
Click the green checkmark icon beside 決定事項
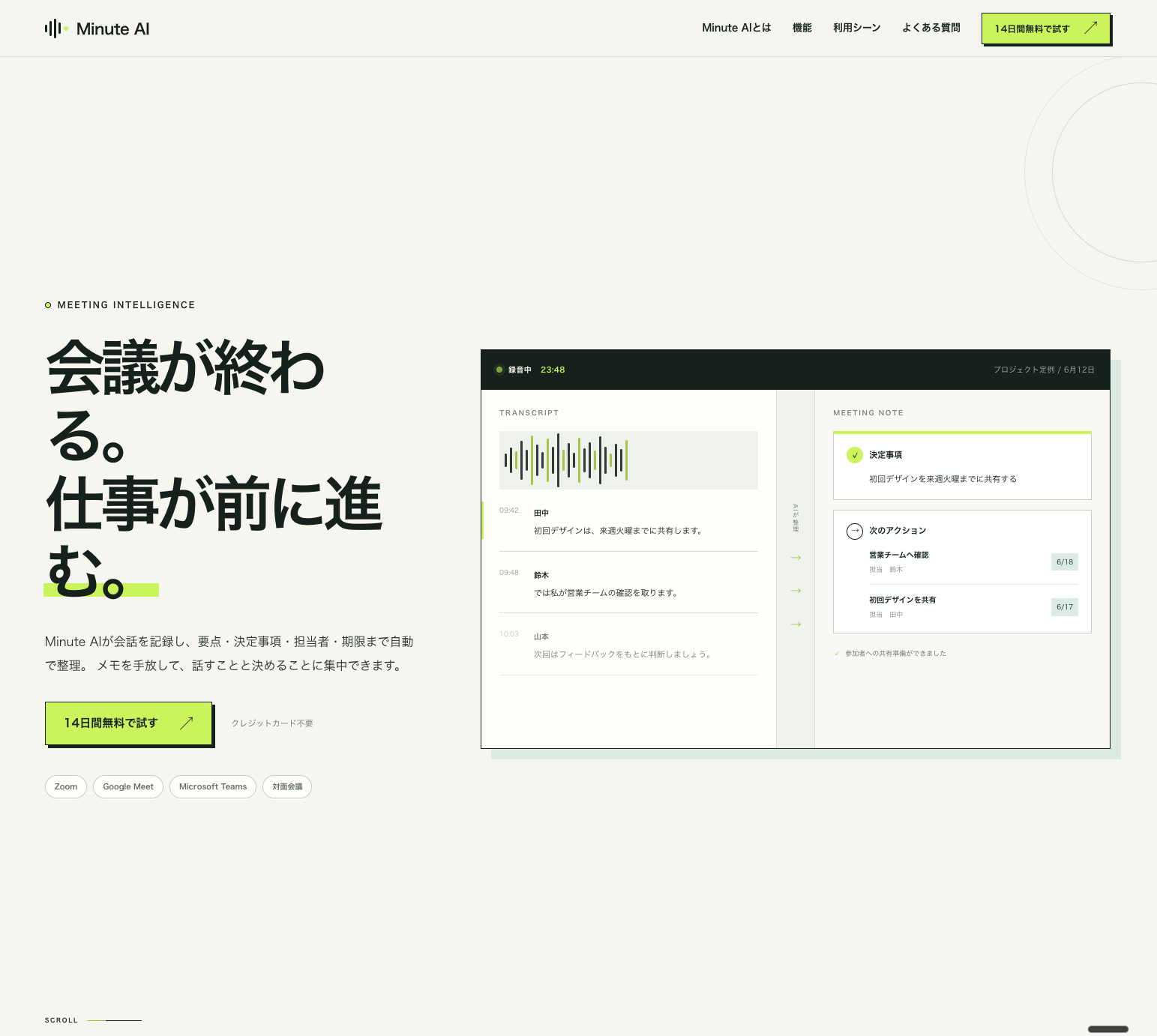pos(855,455)
